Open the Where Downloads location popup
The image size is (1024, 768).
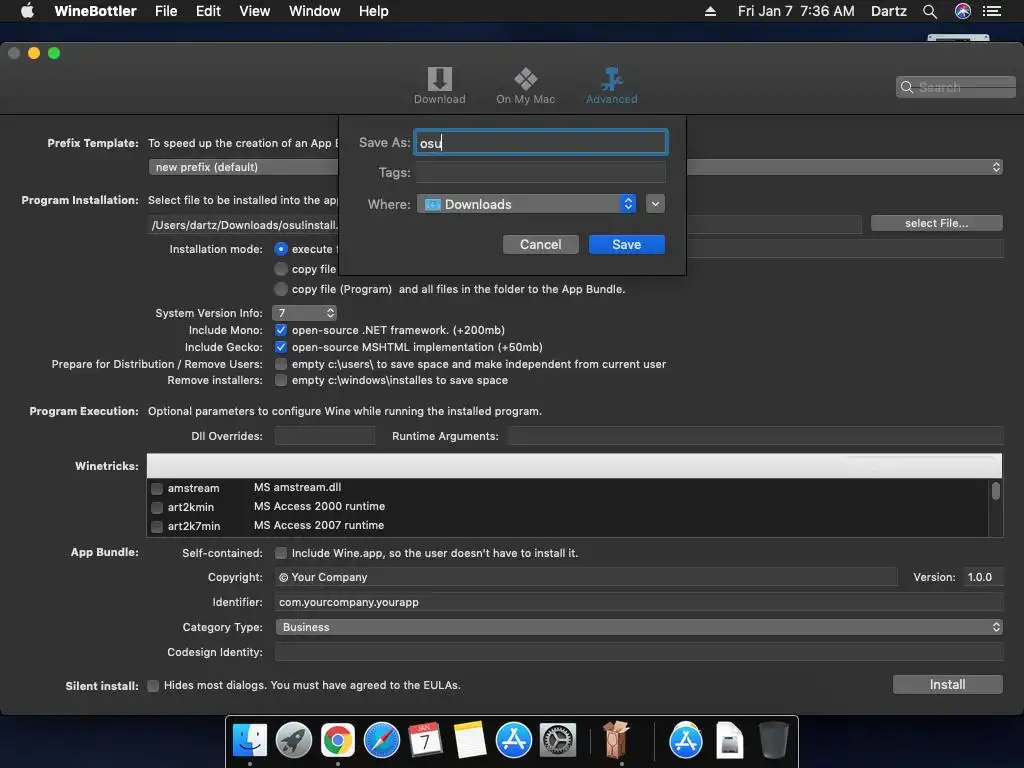(x=526, y=204)
